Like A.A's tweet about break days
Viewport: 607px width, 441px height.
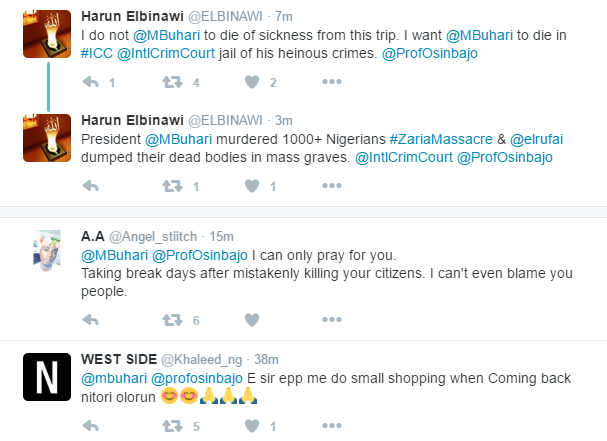(250, 320)
